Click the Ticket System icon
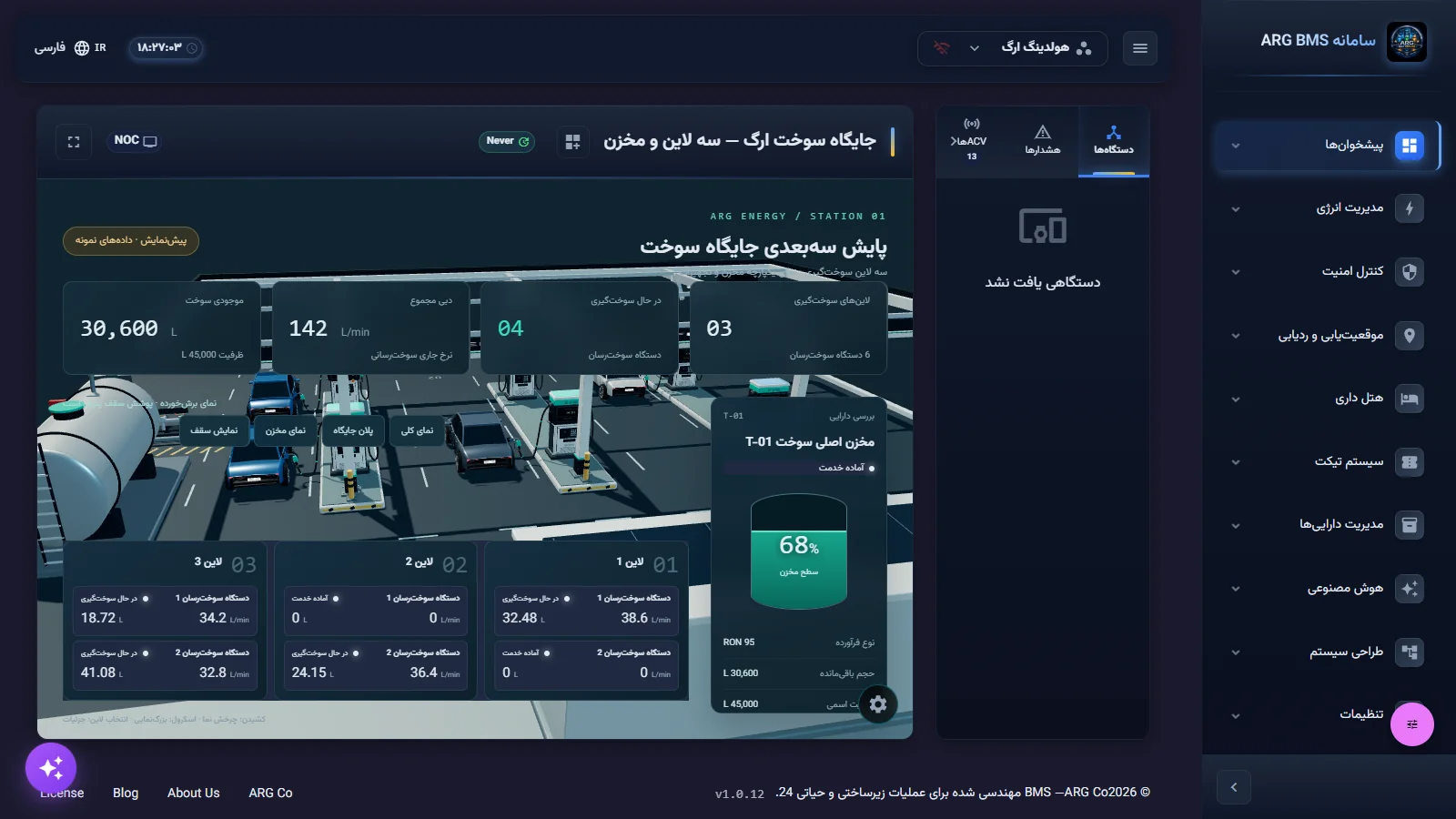 click(1410, 461)
